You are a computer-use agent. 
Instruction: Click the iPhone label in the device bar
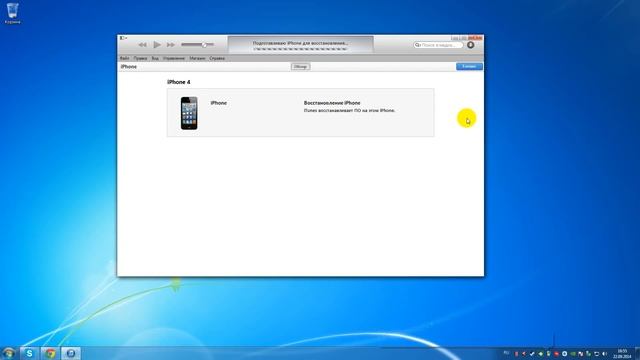point(129,67)
